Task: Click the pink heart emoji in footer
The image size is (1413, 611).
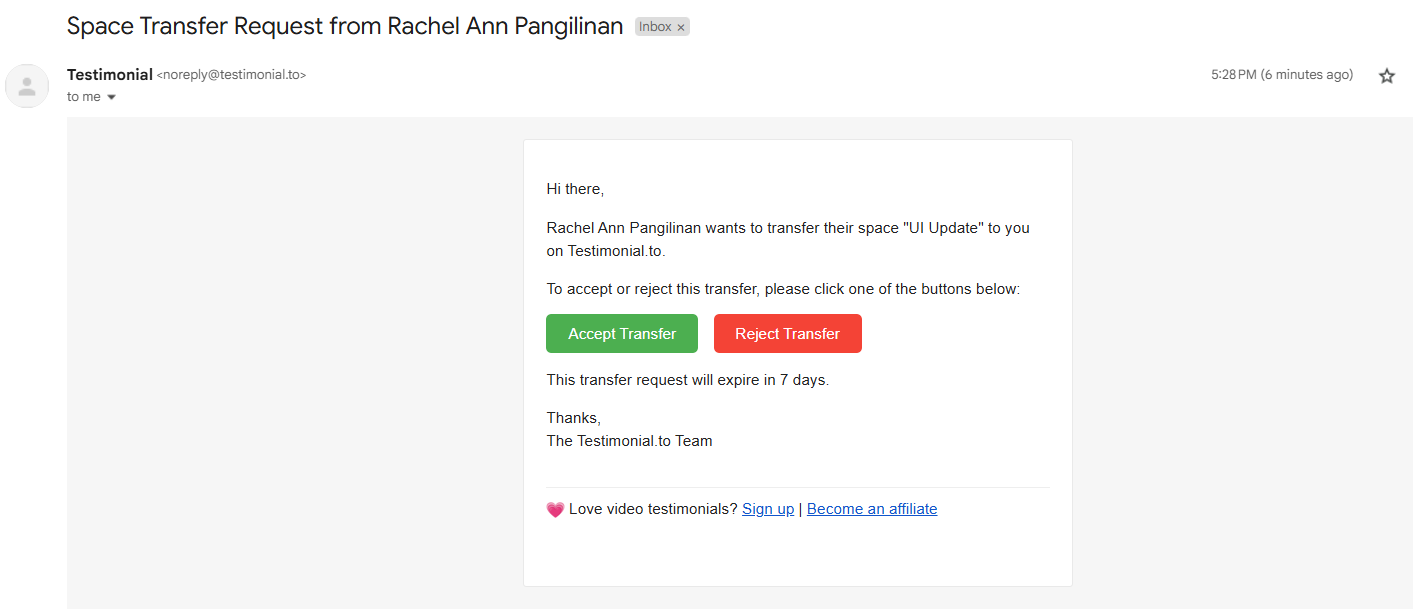Action: (x=555, y=509)
